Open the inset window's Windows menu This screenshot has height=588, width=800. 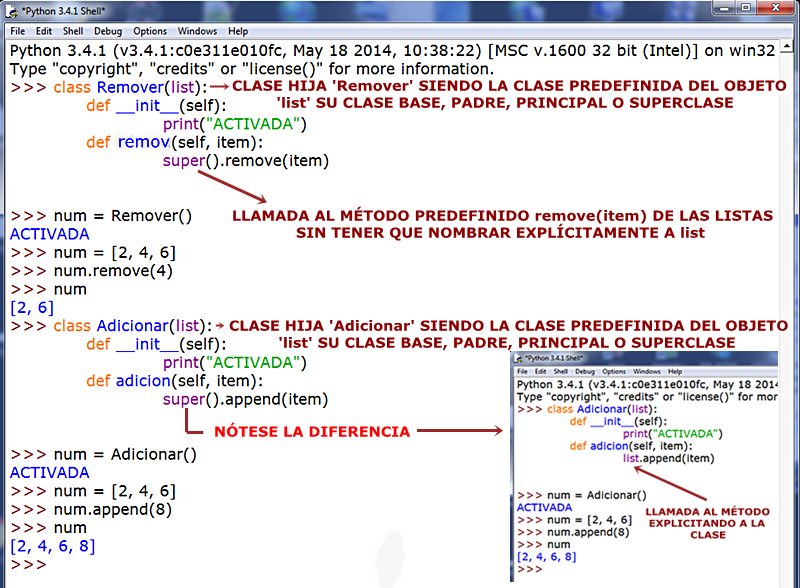tap(645, 370)
